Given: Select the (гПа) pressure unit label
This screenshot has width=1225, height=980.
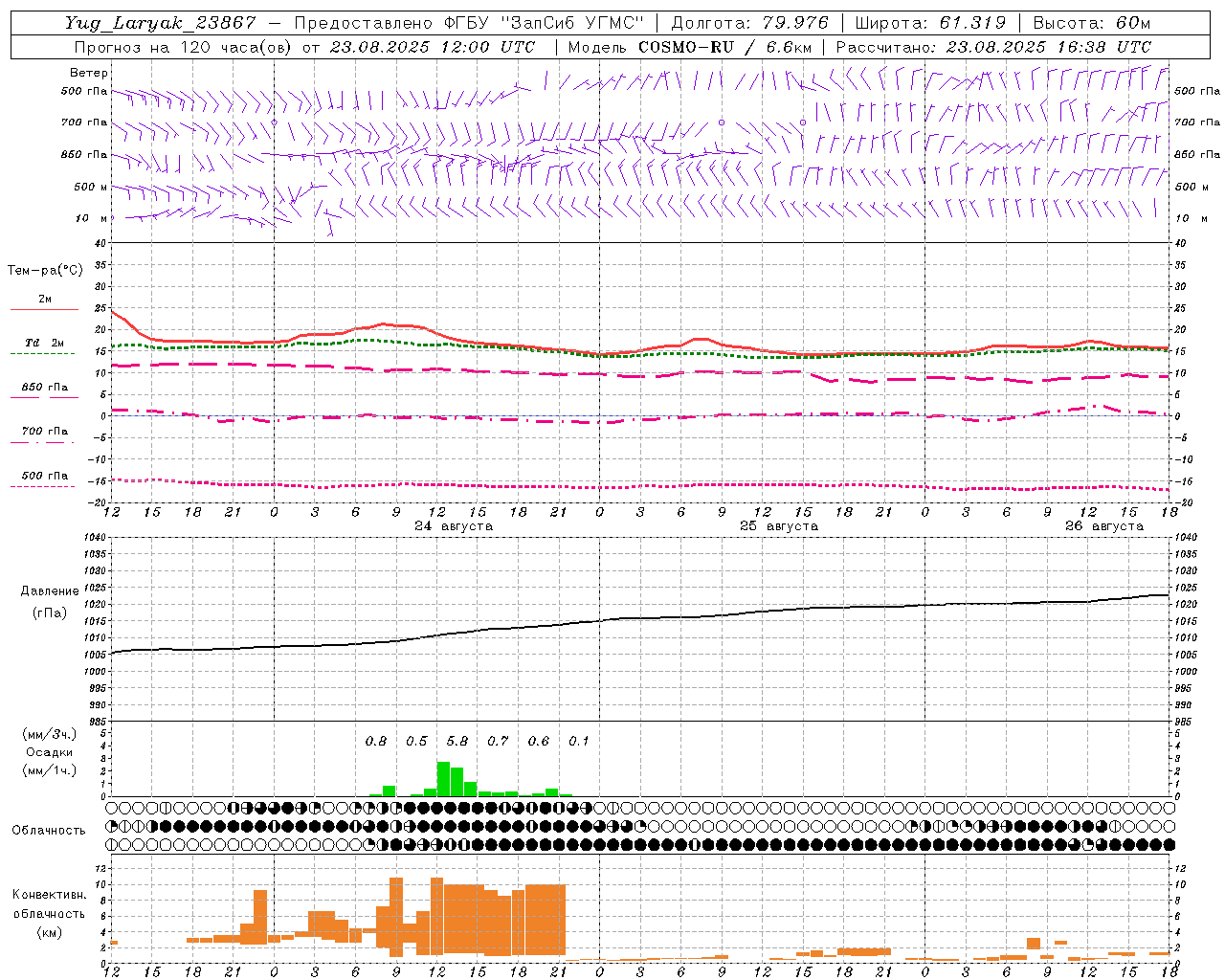Looking at the screenshot, I should click(50, 612).
